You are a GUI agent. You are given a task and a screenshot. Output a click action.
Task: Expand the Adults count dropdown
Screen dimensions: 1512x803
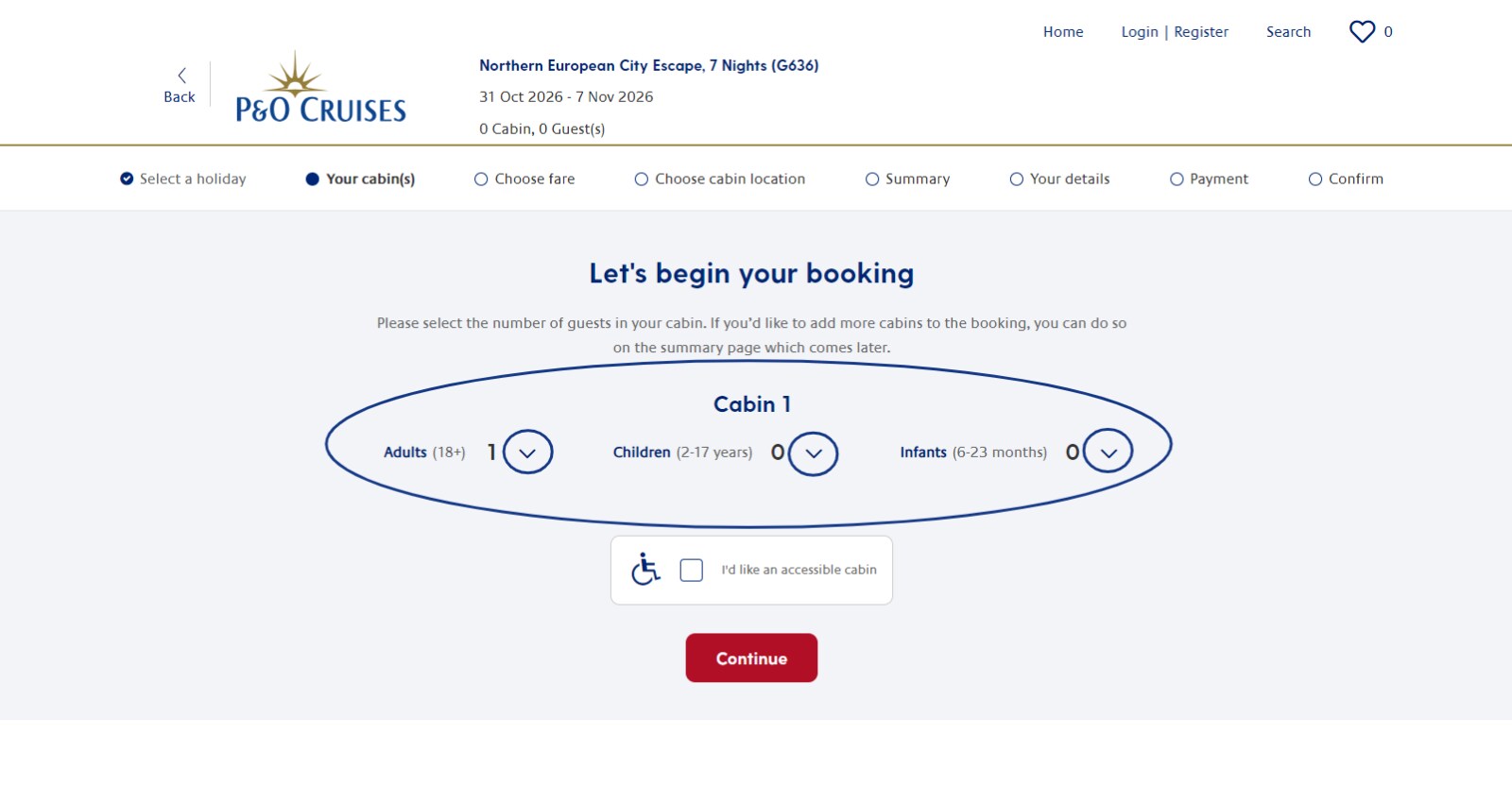click(527, 453)
